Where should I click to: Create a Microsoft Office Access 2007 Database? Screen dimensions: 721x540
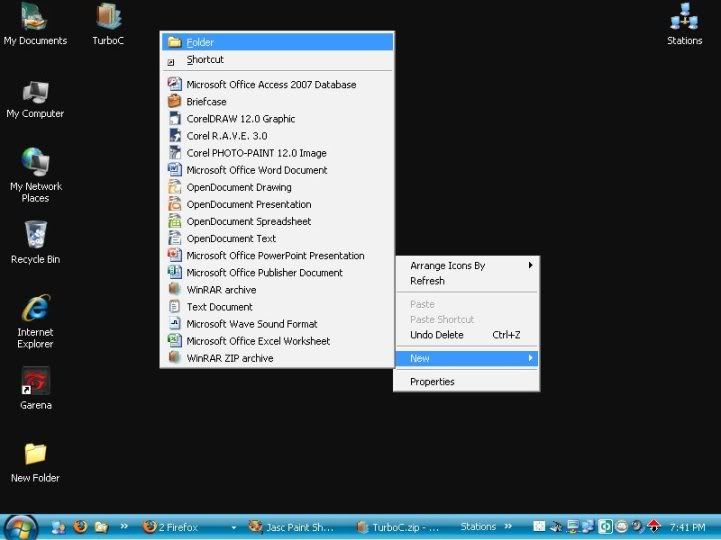point(277,85)
